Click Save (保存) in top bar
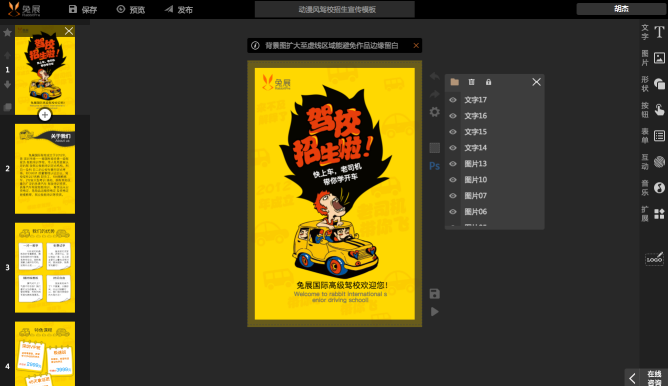 [83, 9]
